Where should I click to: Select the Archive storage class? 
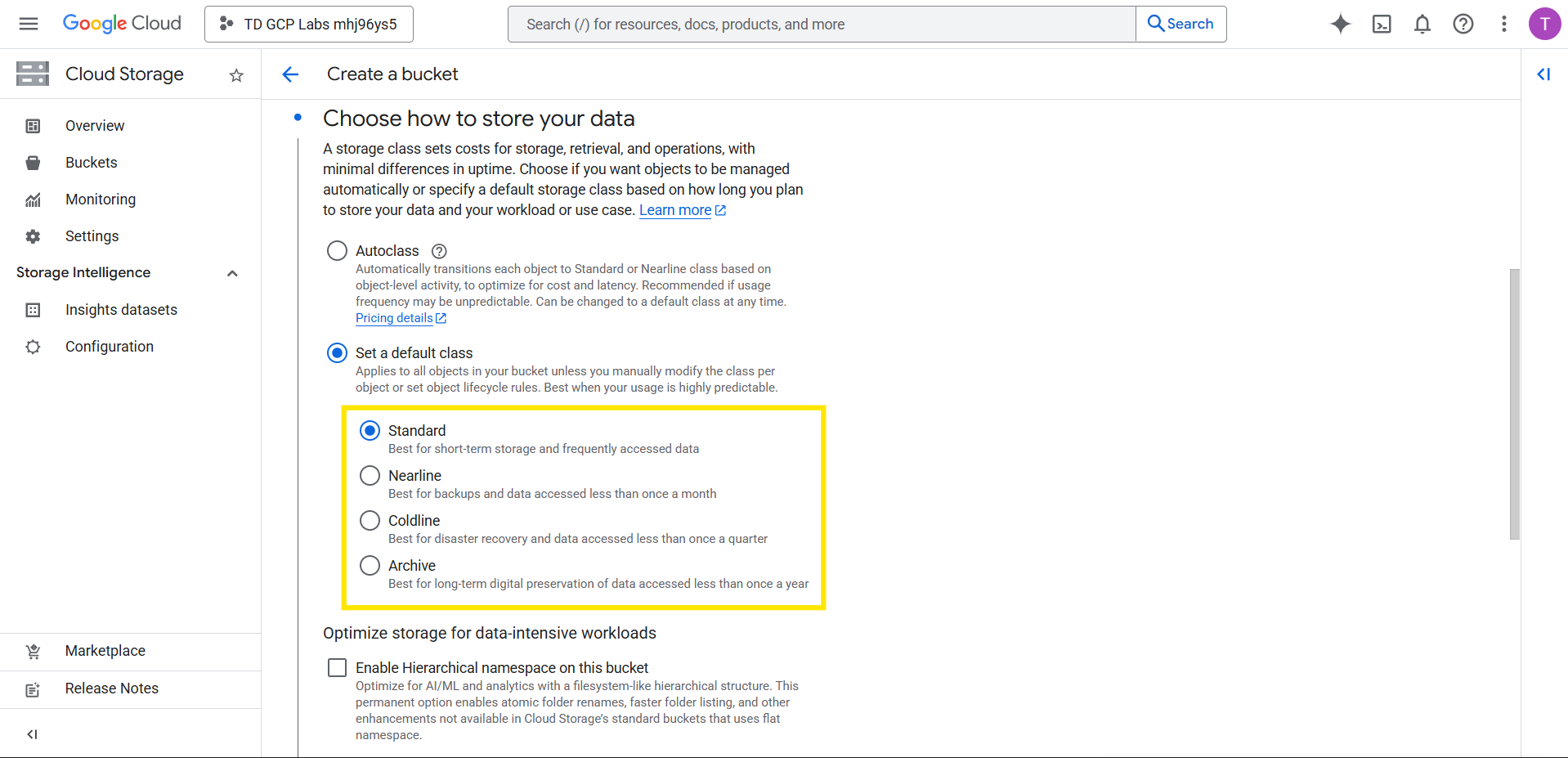tap(370, 565)
